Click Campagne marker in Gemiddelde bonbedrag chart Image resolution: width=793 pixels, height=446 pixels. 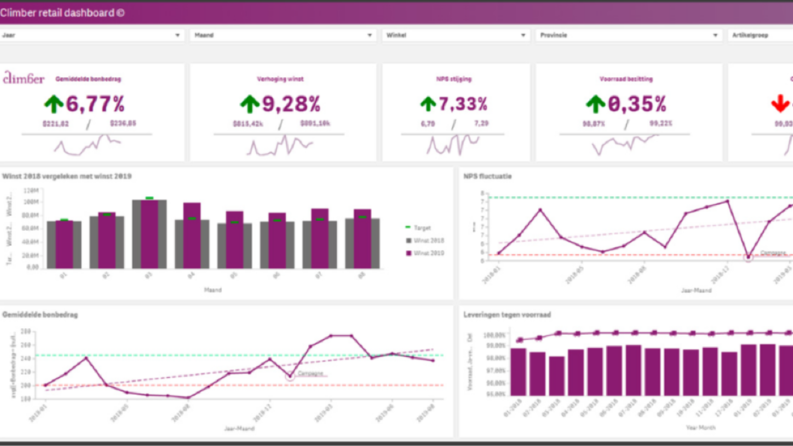(x=290, y=376)
